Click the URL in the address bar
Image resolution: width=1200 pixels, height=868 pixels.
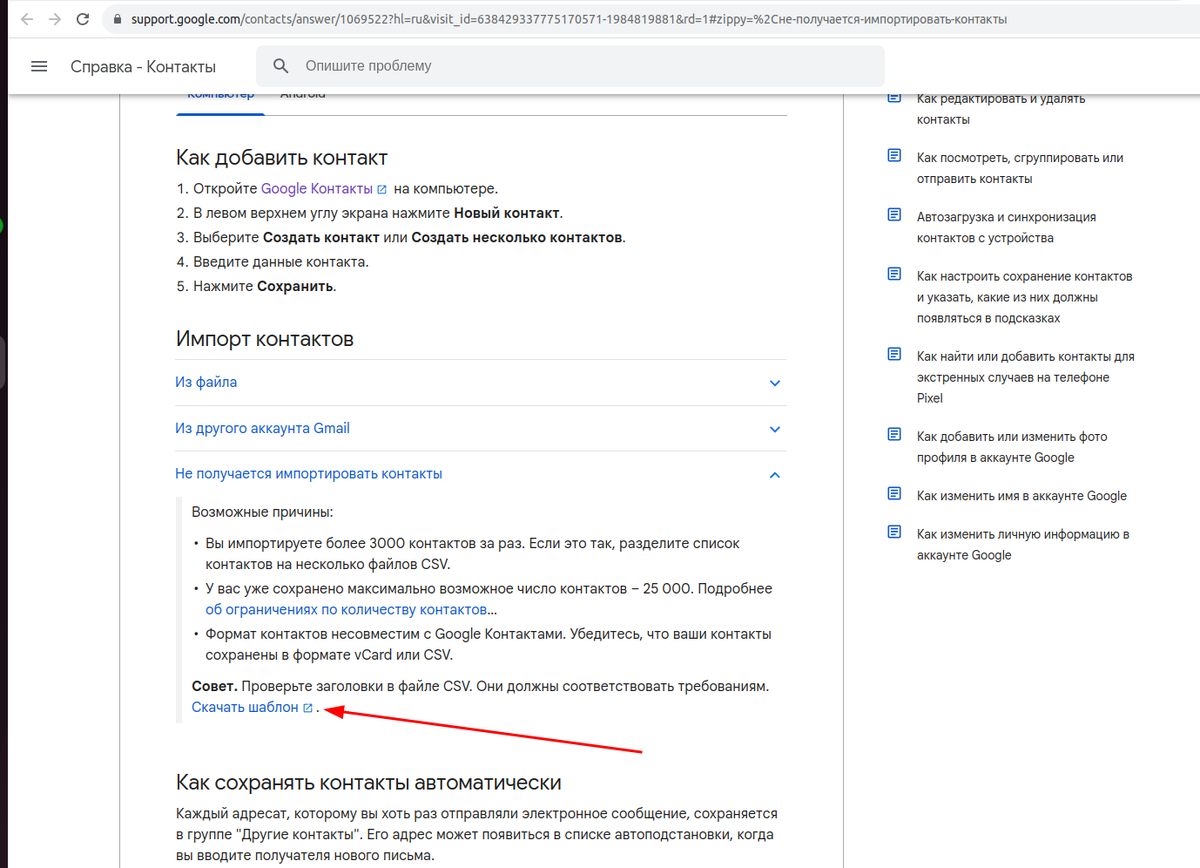(x=568, y=19)
